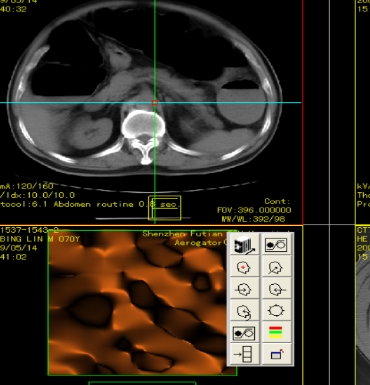Click the "BING LIN M 070Y" patient text
Screen dimensions: 370x385
click(40, 239)
